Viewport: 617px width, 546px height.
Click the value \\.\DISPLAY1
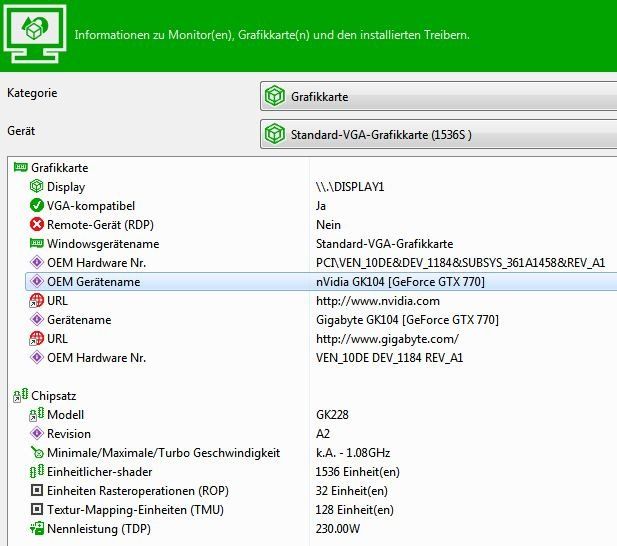coord(350,186)
